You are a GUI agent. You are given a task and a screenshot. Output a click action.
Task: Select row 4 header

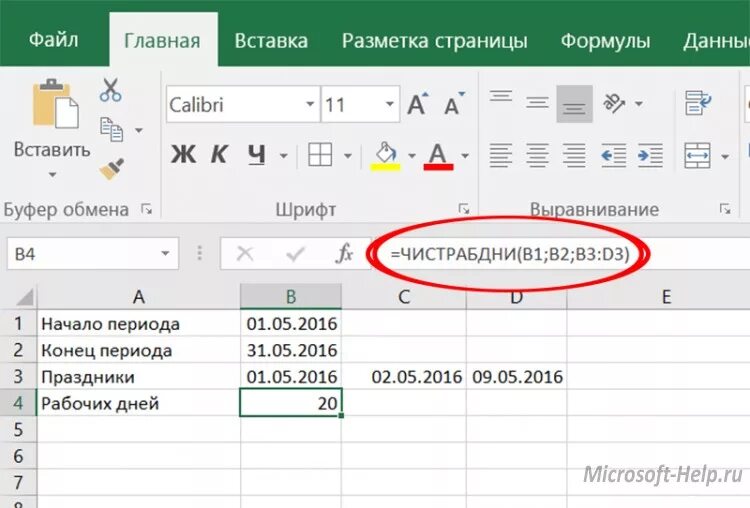(x=18, y=403)
